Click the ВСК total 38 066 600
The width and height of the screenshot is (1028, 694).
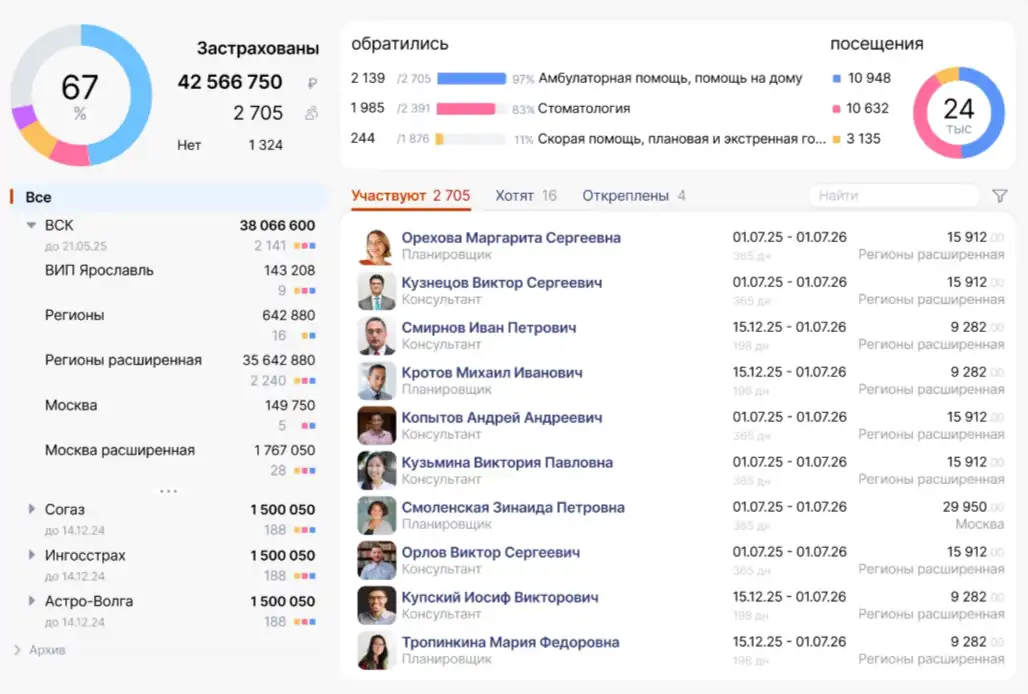277,225
